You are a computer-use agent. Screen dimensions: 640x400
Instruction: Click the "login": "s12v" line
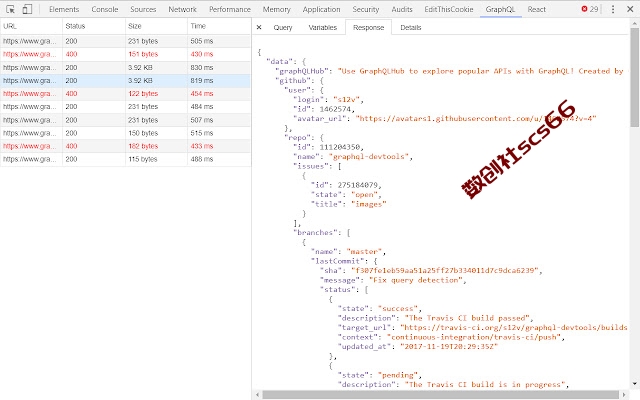[x=328, y=100]
